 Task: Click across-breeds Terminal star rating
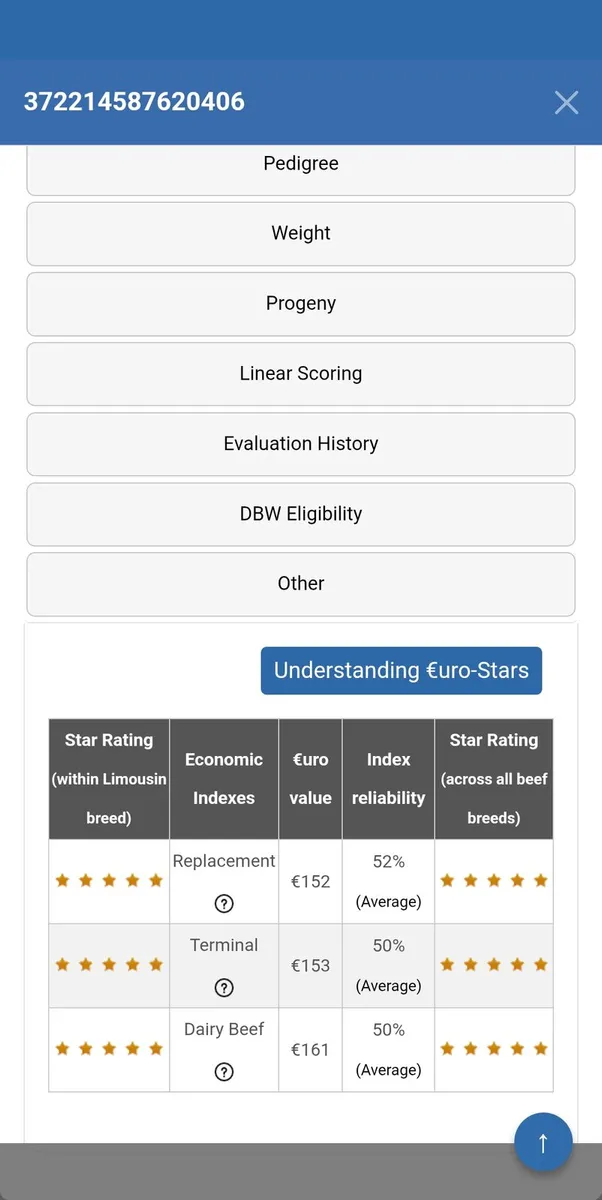pyautogui.click(x=494, y=964)
